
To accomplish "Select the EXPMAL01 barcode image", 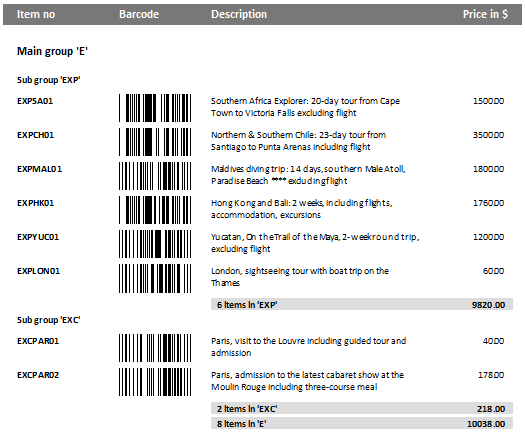I will 155,176.
